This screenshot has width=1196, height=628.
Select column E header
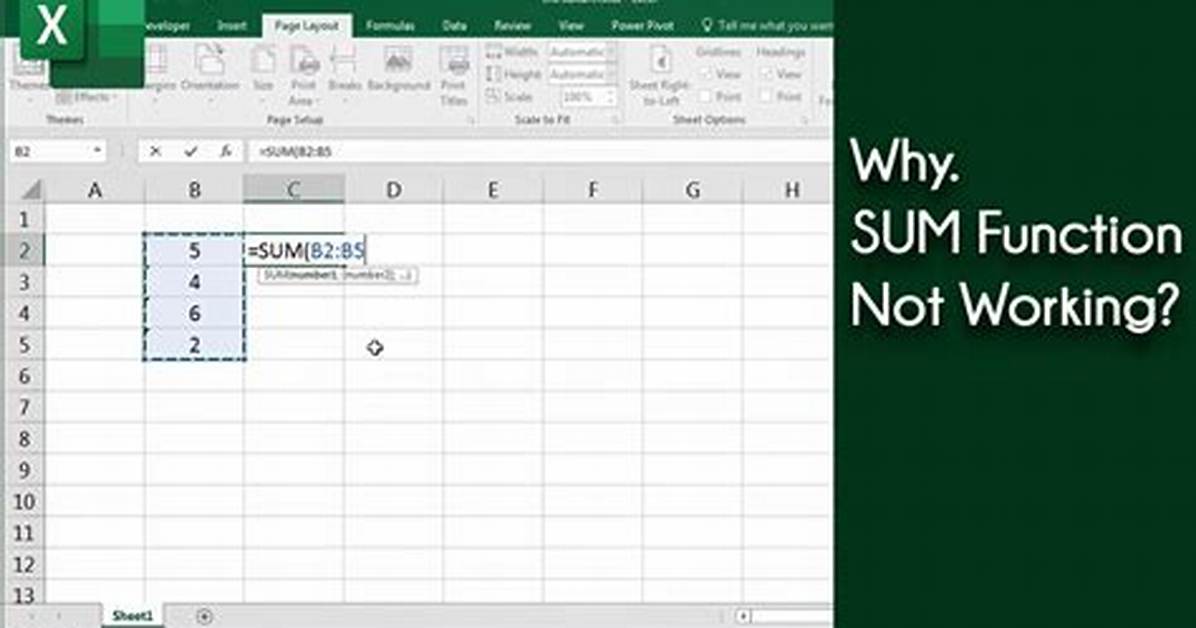click(493, 189)
